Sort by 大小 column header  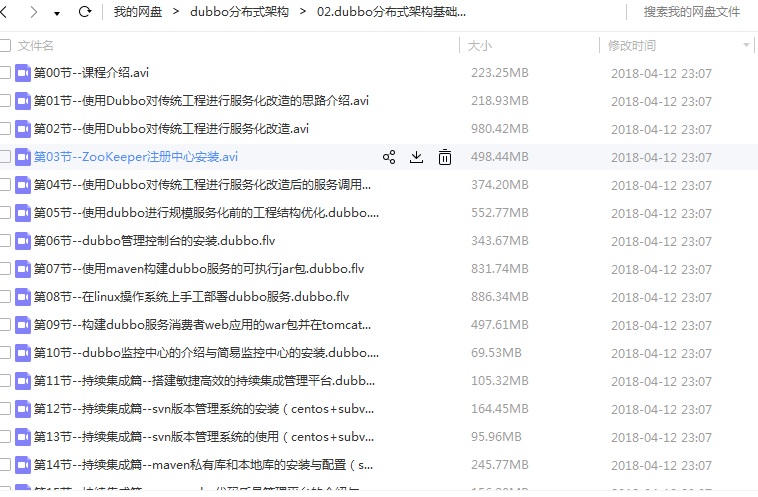pyautogui.click(x=480, y=45)
